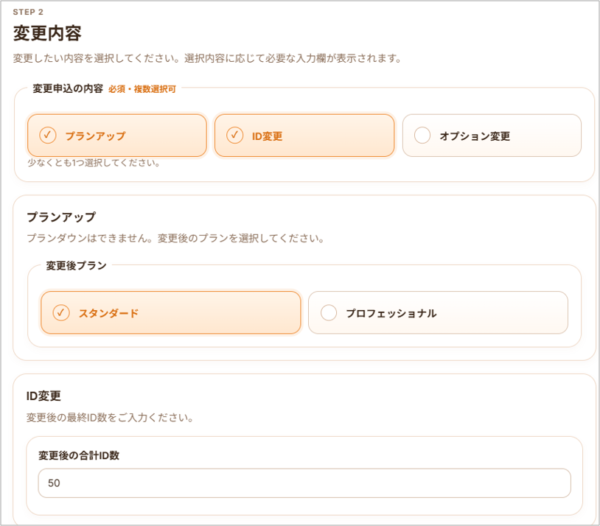This screenshot has width=600, height=526.
Task: Choose the プロフェッショナル plan label
Action: click(390, 313)
